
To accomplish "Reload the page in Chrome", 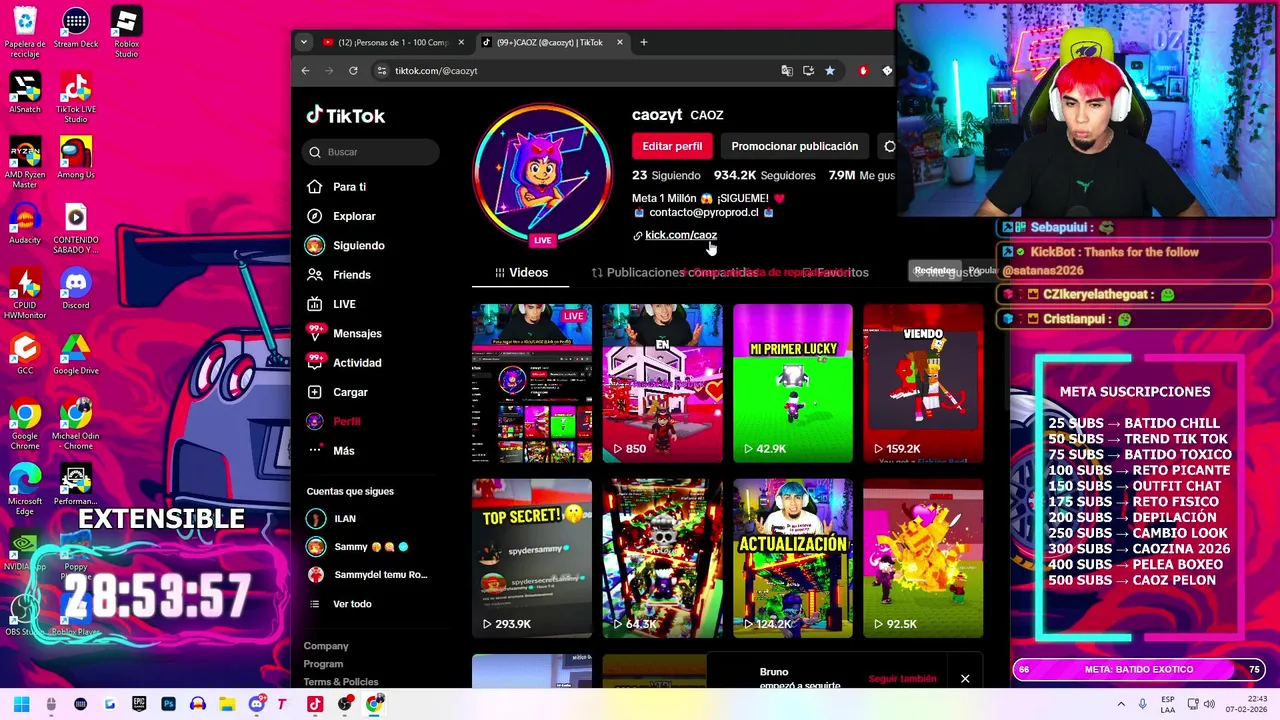I will [353, 71].
